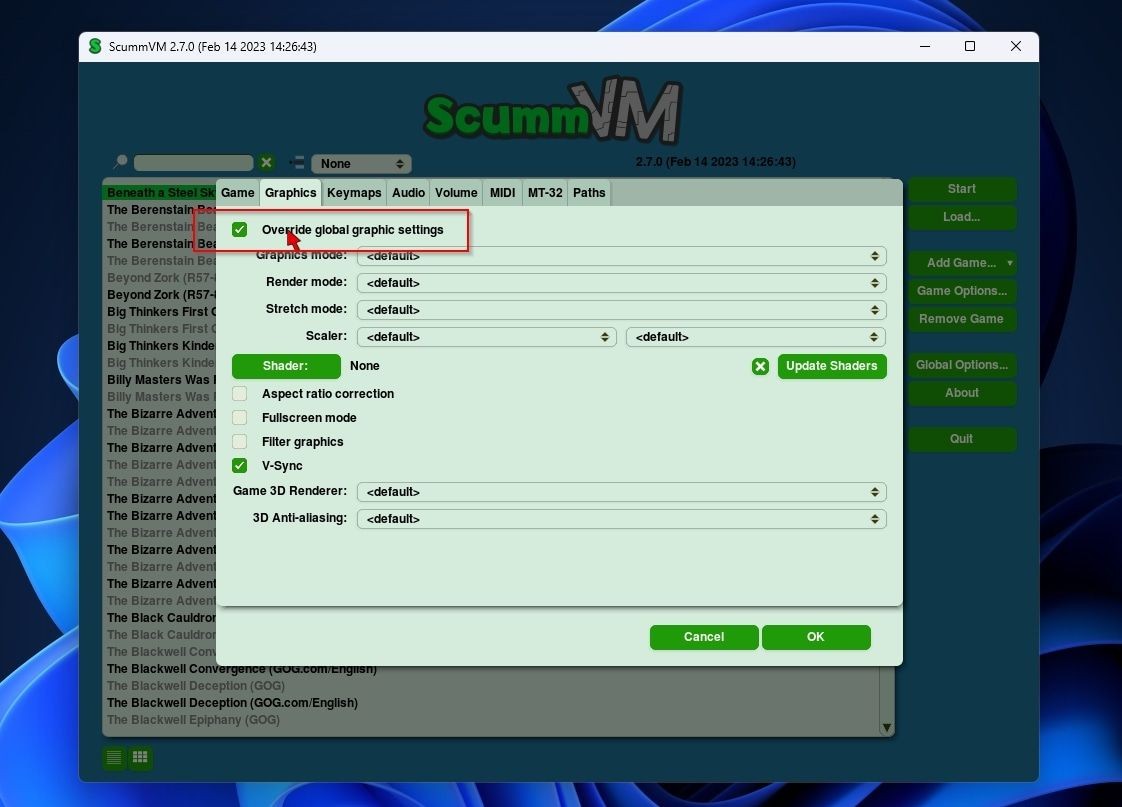Enable Aspect ratio correction
1122x807 pixels.
coord(240,393)
